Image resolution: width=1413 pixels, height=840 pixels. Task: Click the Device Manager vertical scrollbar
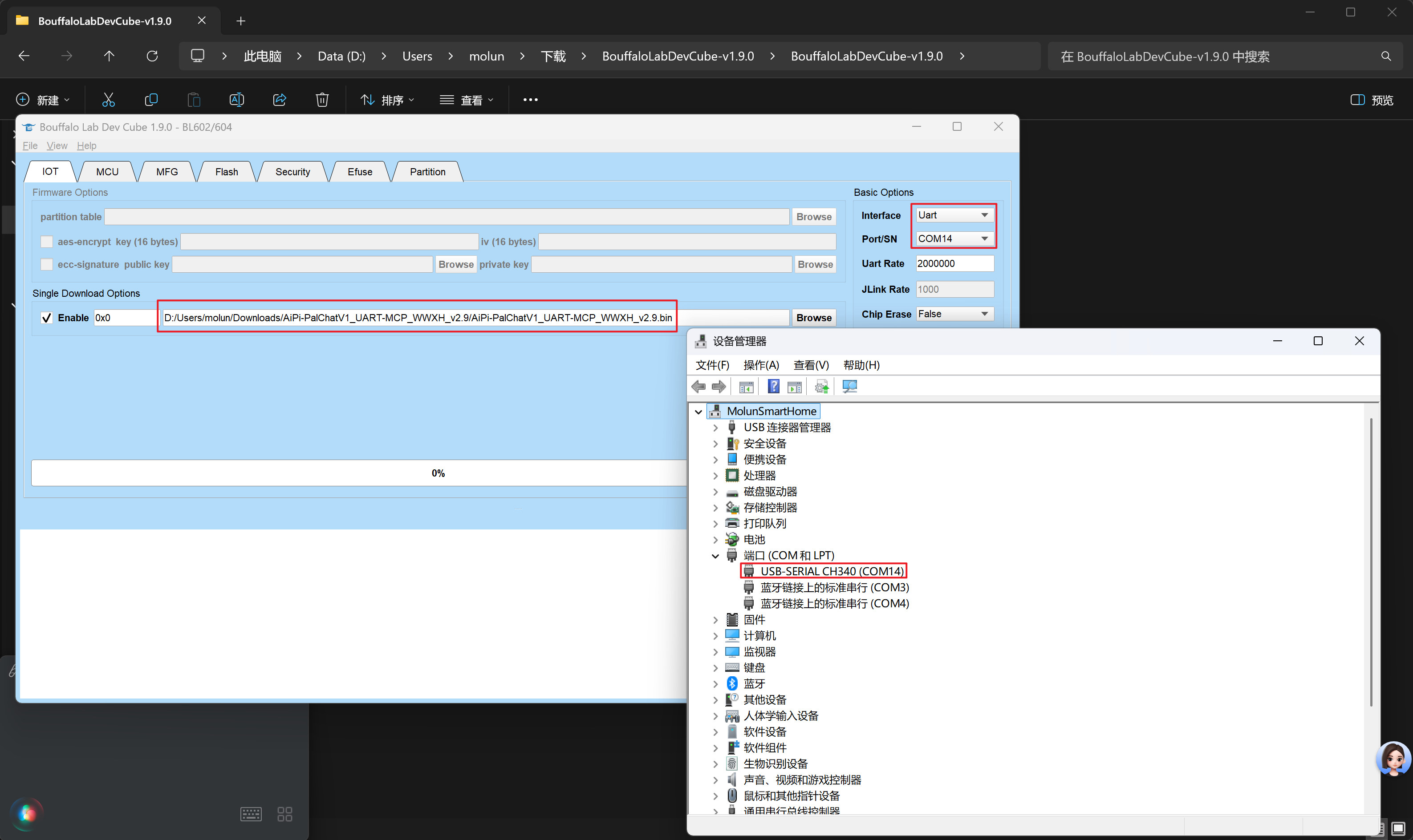[1371, 562]
